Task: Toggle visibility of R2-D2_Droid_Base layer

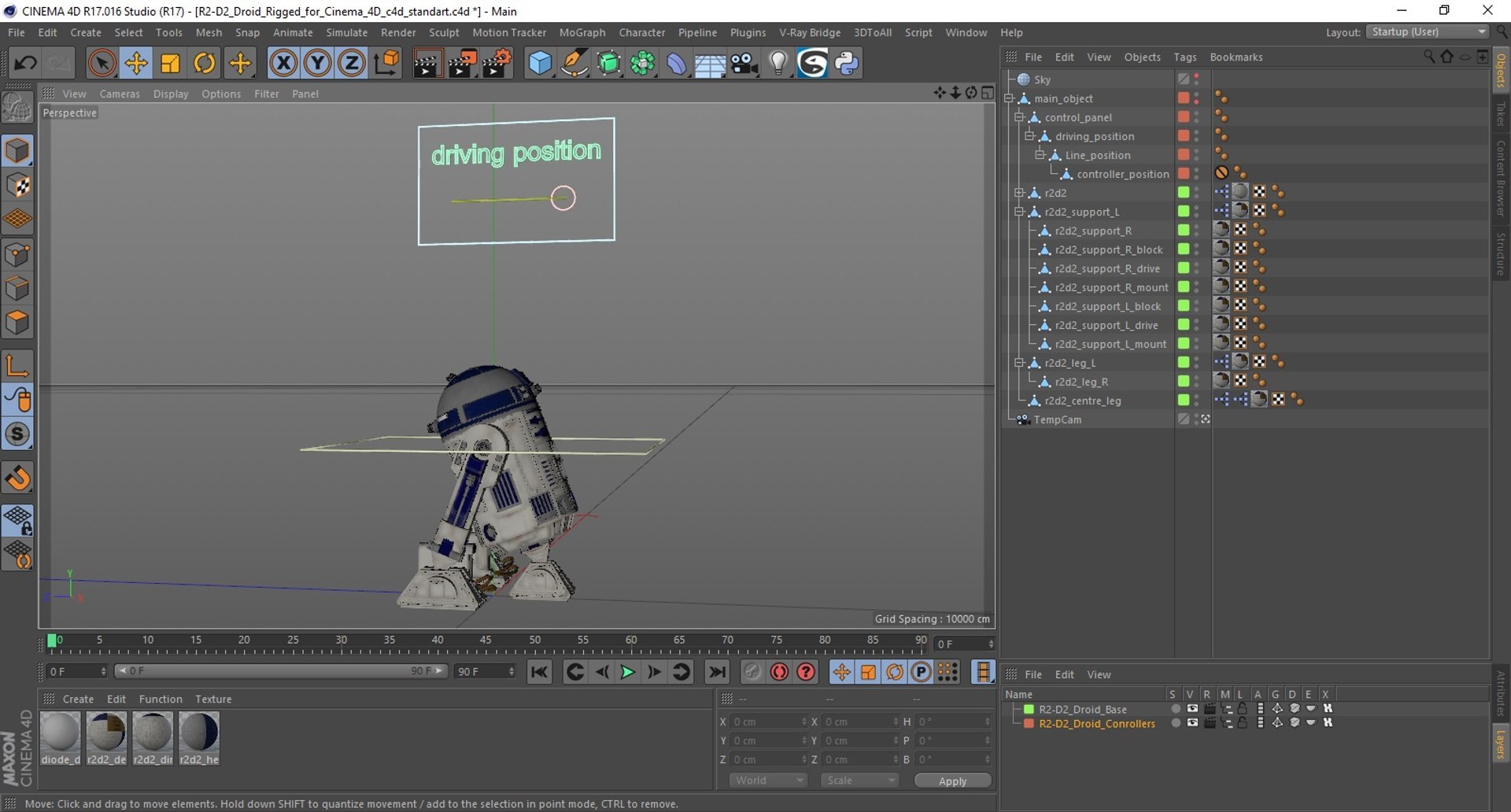Action: tap(1192, 709)
